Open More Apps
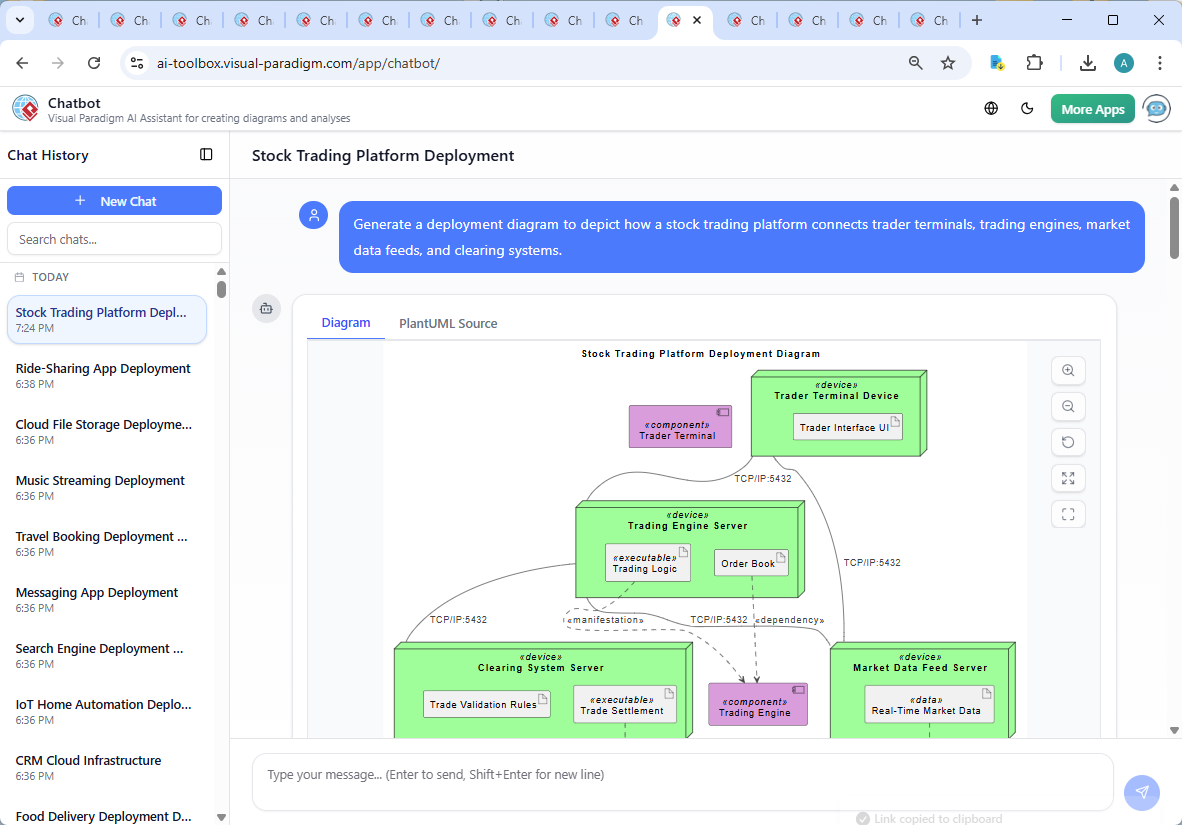The width and height of the screenshot is (1182, 825). [x=1092, y=108]
